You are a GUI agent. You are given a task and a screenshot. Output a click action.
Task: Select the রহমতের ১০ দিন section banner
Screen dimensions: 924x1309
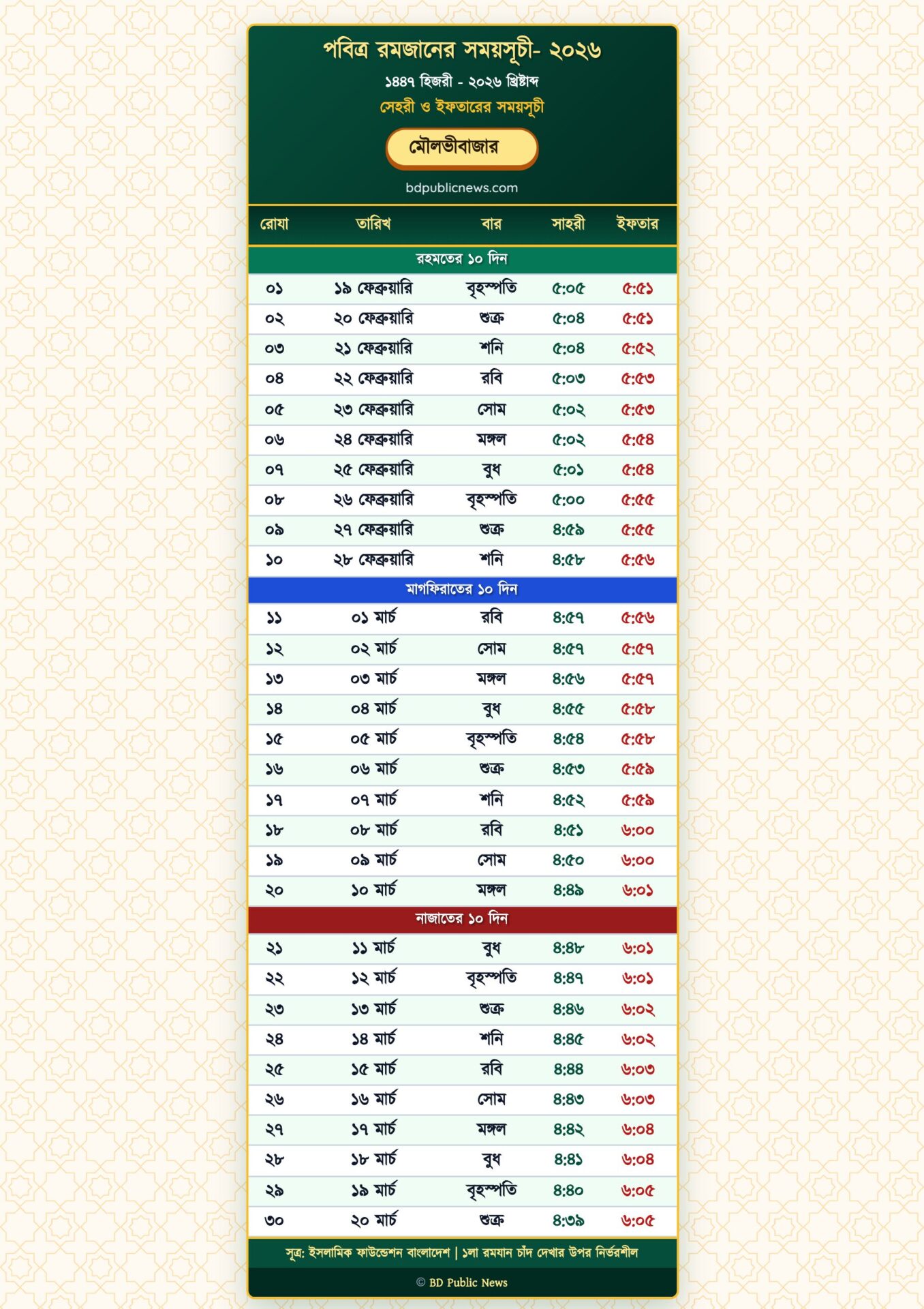(x=461, y=259)
